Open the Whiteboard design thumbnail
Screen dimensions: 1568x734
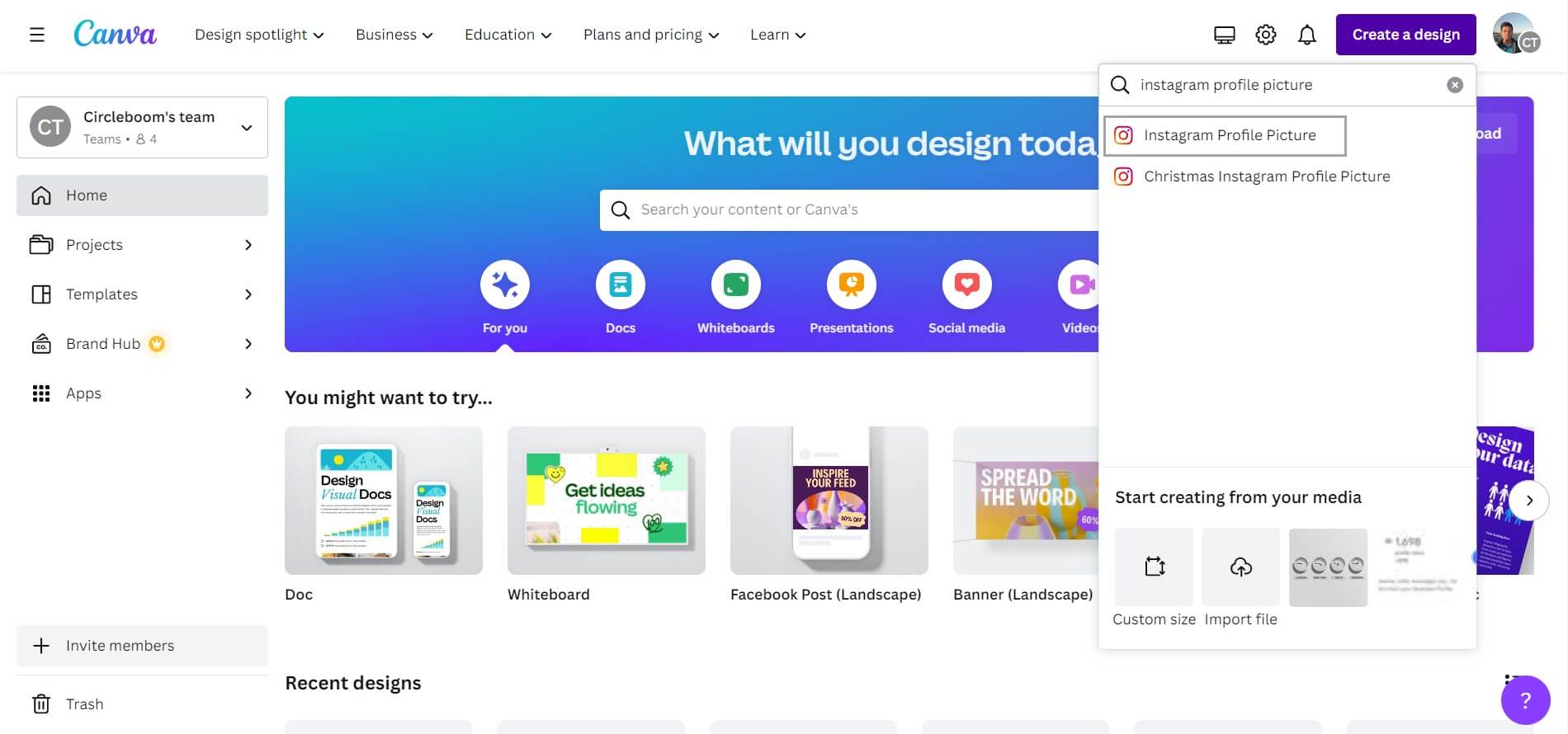click(607, 501)
